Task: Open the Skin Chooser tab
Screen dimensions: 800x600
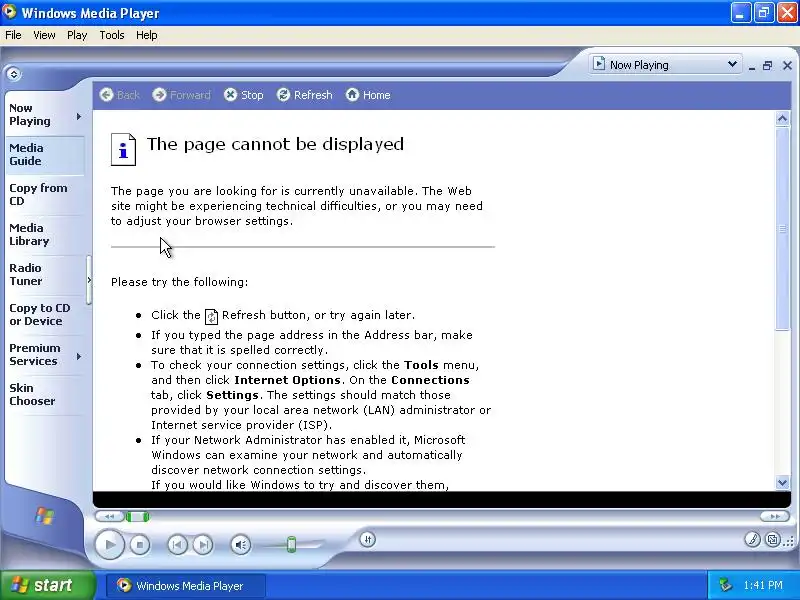Action: [45, 394]
